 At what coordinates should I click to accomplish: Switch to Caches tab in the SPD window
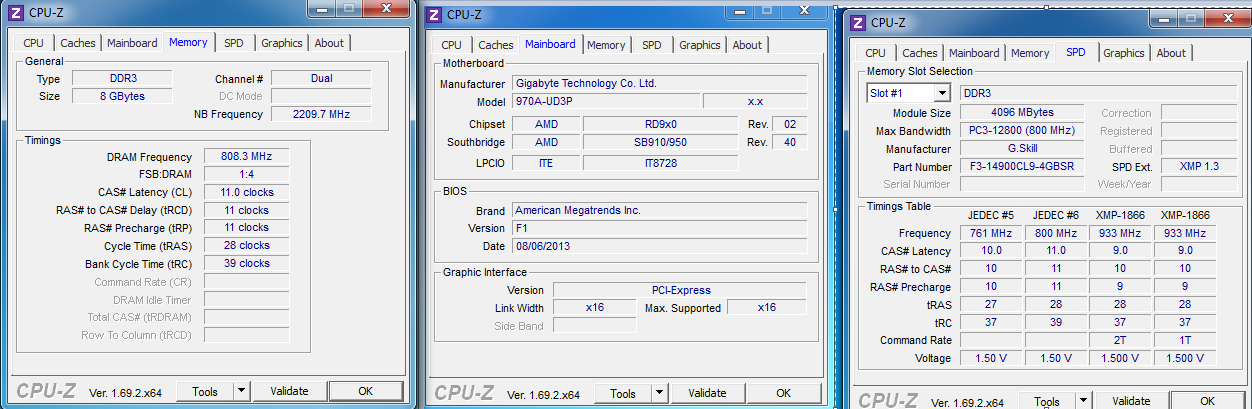919,53
